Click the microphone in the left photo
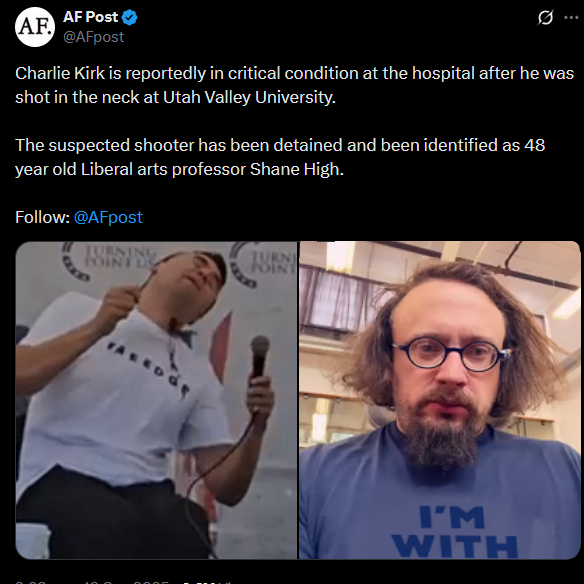The height and width of the screenshot is (584, 584). point(260,356)
